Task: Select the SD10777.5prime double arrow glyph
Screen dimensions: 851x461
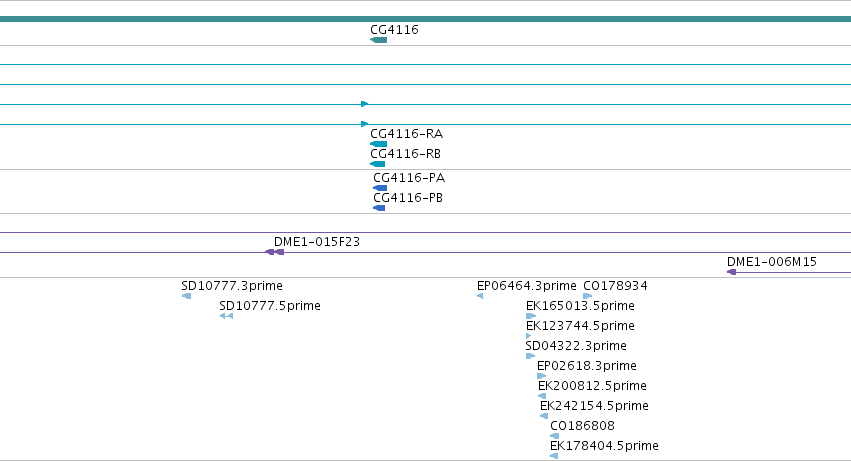Action: tap(226, 316)
